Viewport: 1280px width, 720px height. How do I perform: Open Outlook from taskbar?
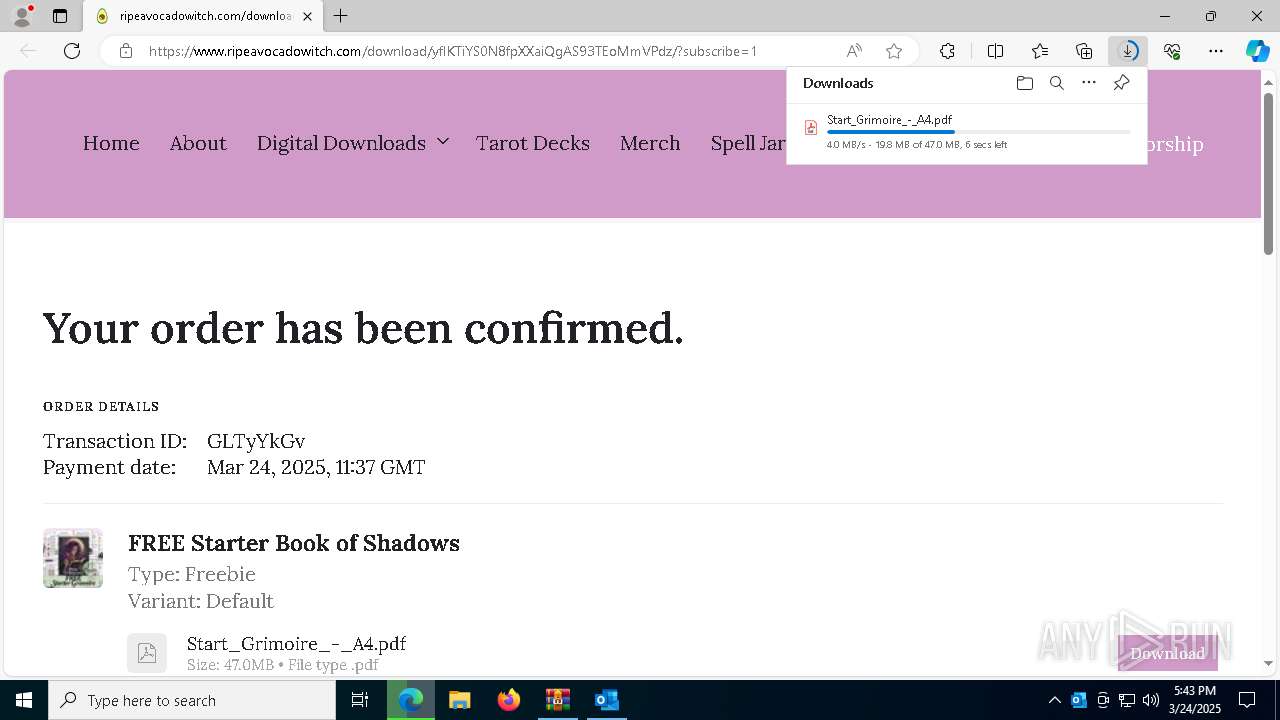pyautogui.click(x=606, y=700)
